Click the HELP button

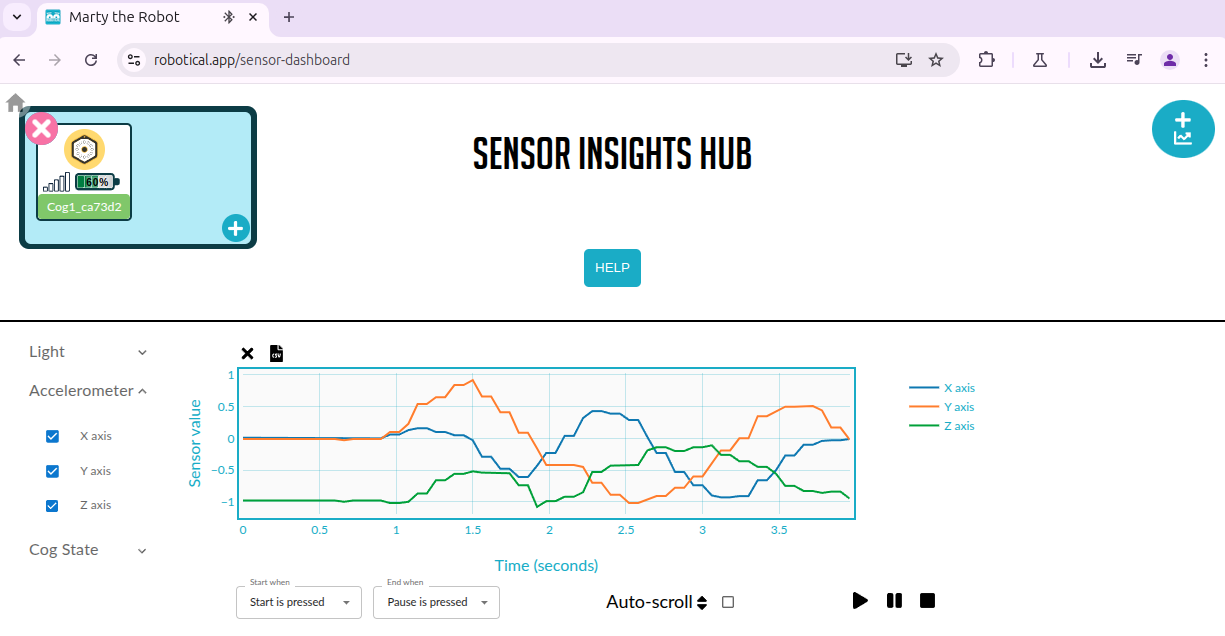[x=612, y=267]
